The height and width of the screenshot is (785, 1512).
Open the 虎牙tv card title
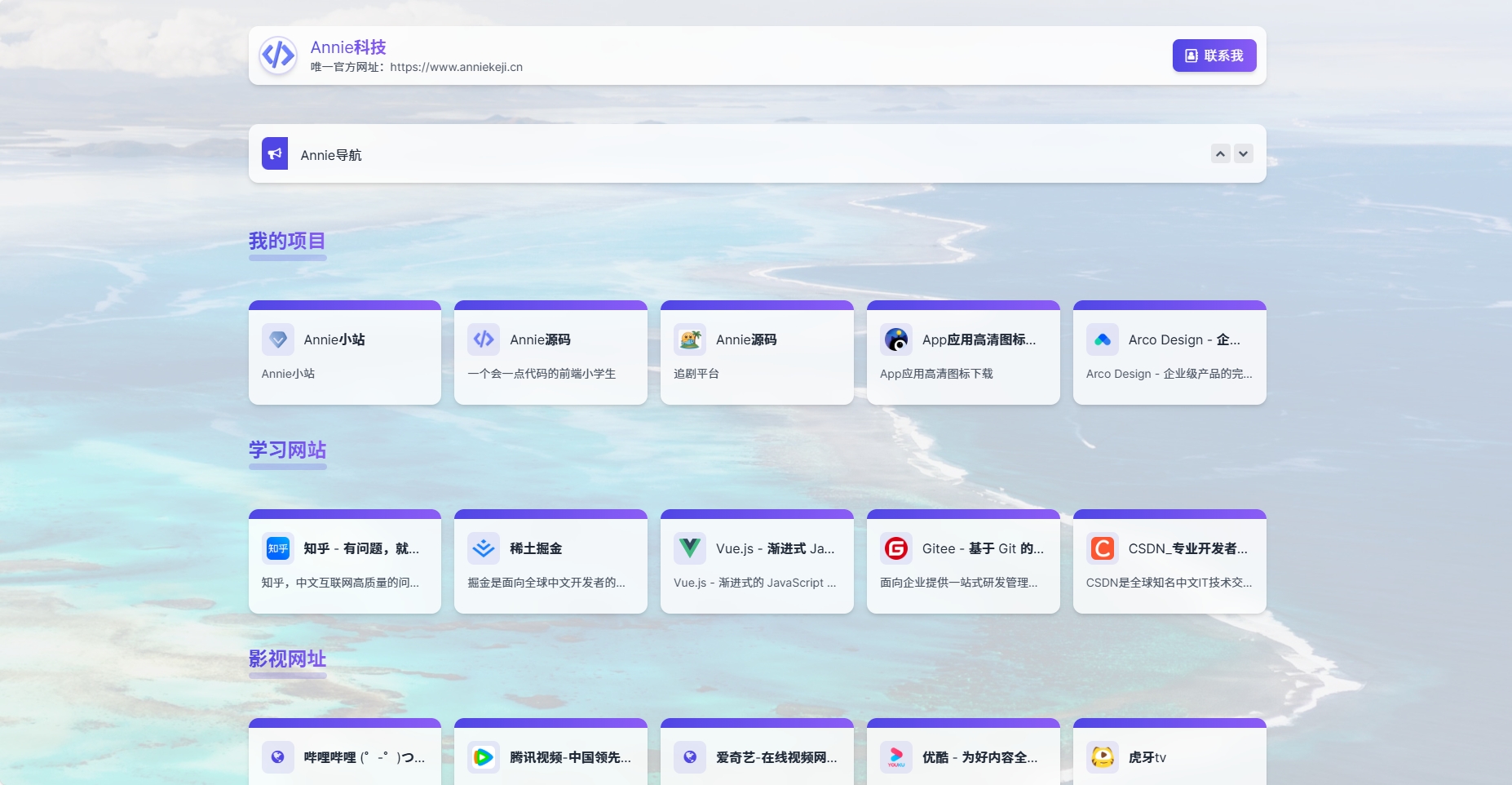click(x=1147, y=757)
